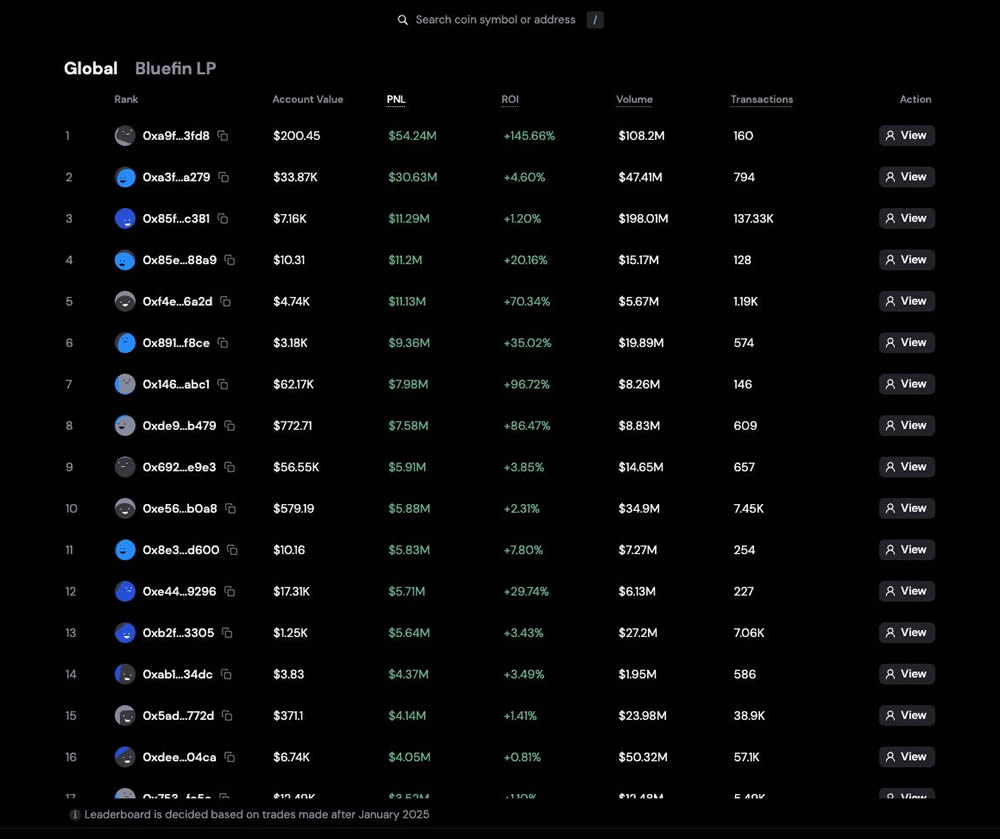This screenshot has height=839, width=1000.
Task: Click info icon beside leaderboard note
Action: pos(75,815)
